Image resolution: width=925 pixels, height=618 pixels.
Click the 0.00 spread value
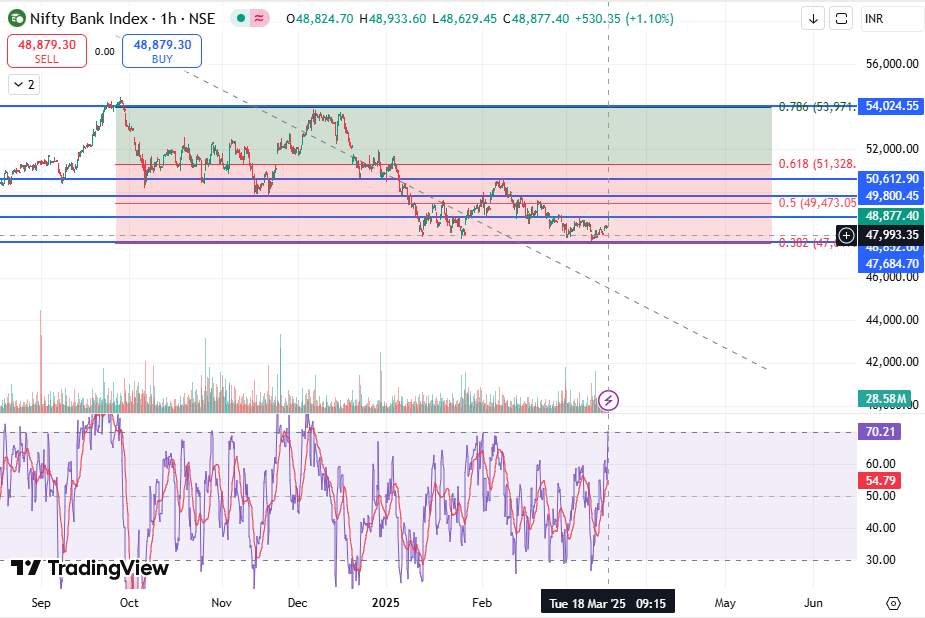click(x=104, y=51)
